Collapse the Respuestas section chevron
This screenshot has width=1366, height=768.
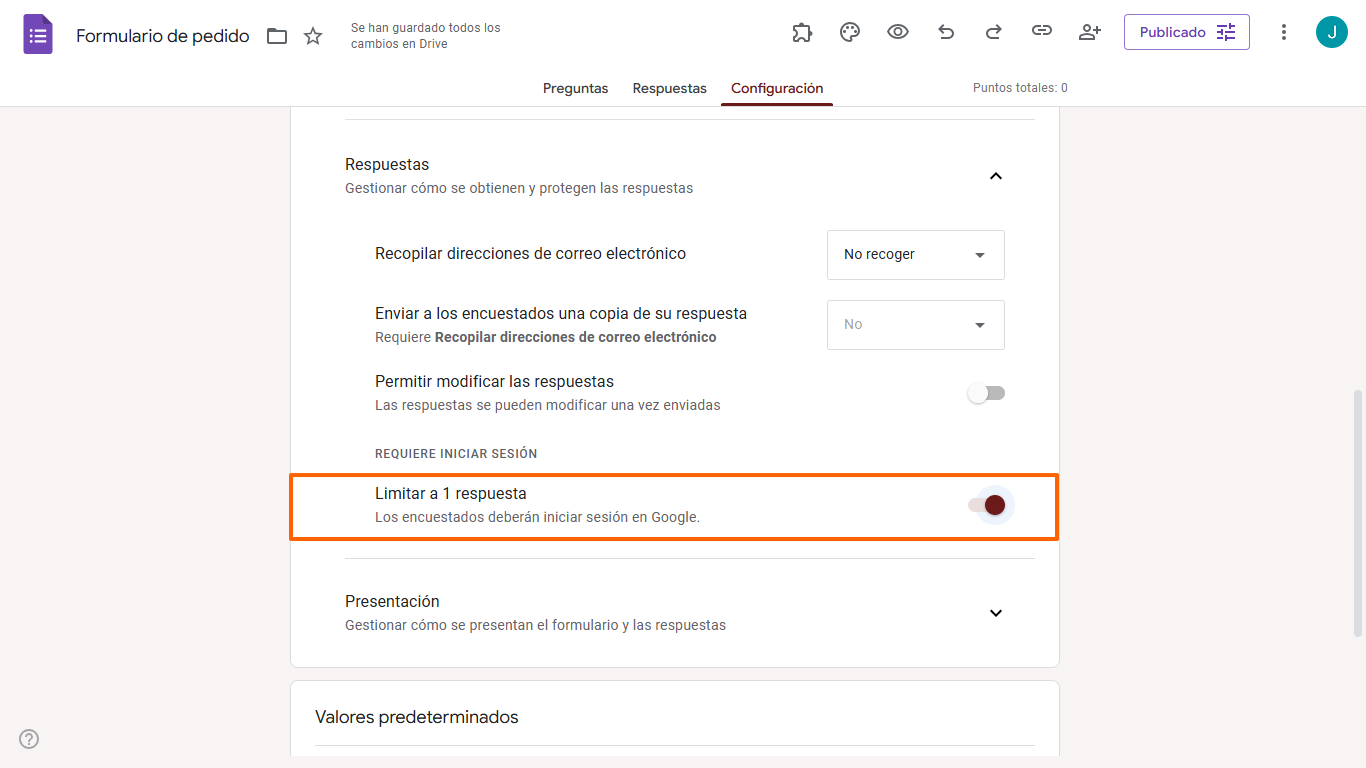point(995,176)
